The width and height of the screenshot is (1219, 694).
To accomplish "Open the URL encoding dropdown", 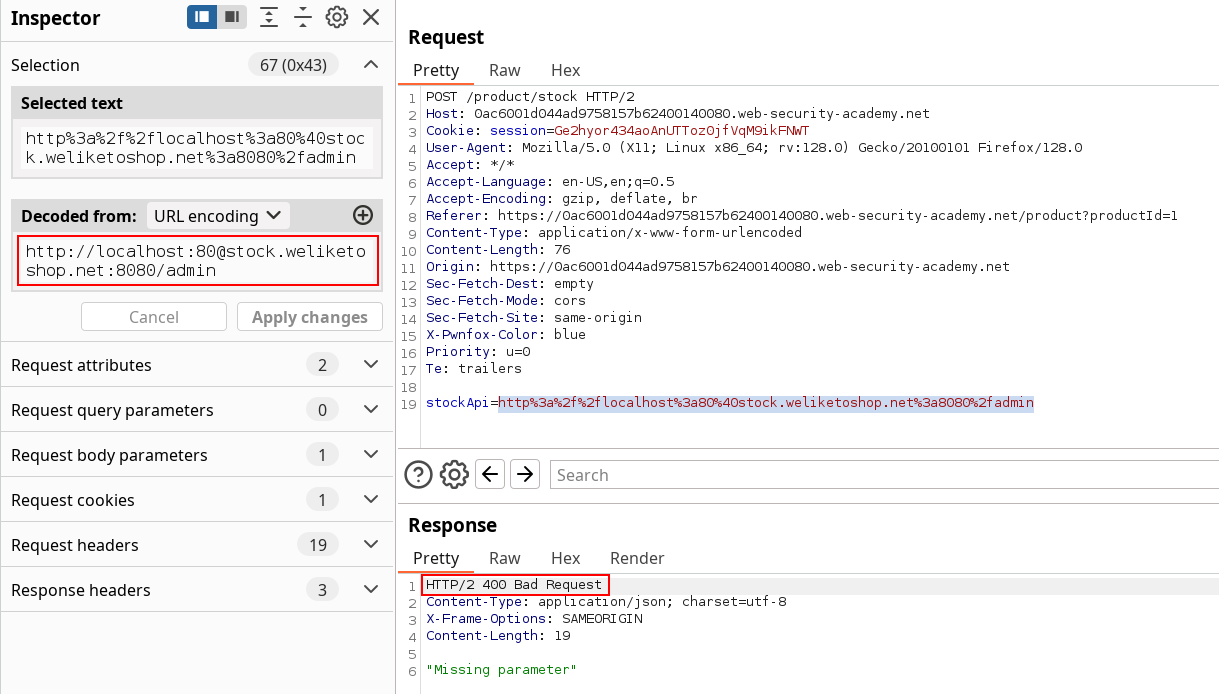I will [x=217, y=216].
